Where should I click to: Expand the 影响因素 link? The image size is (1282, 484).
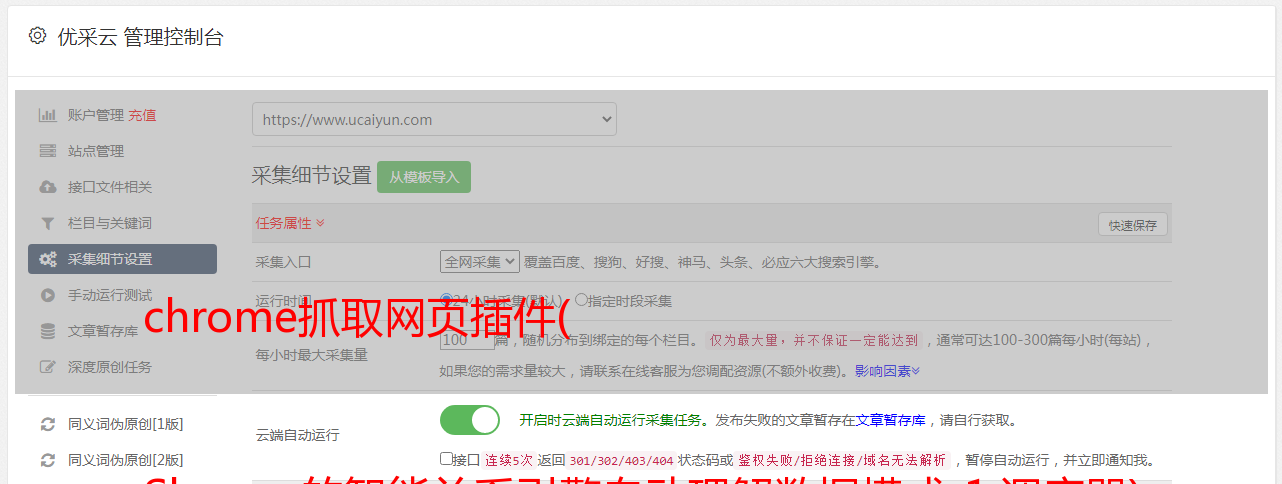tap(887, 371)
